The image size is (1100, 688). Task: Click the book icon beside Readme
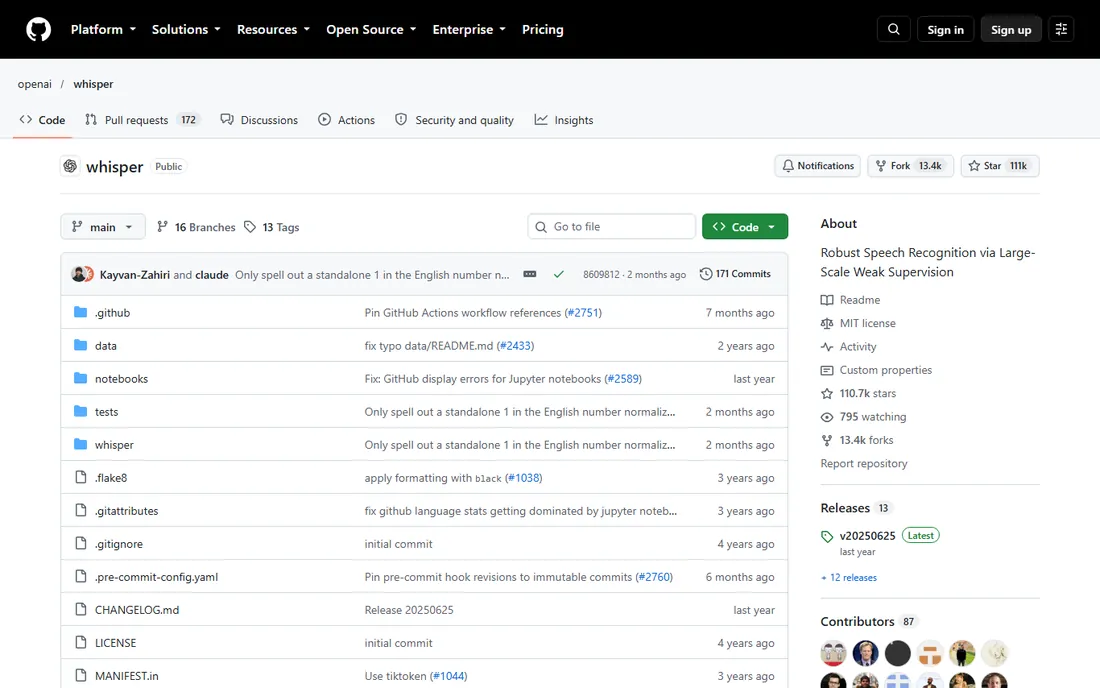(x=827, y=300)
